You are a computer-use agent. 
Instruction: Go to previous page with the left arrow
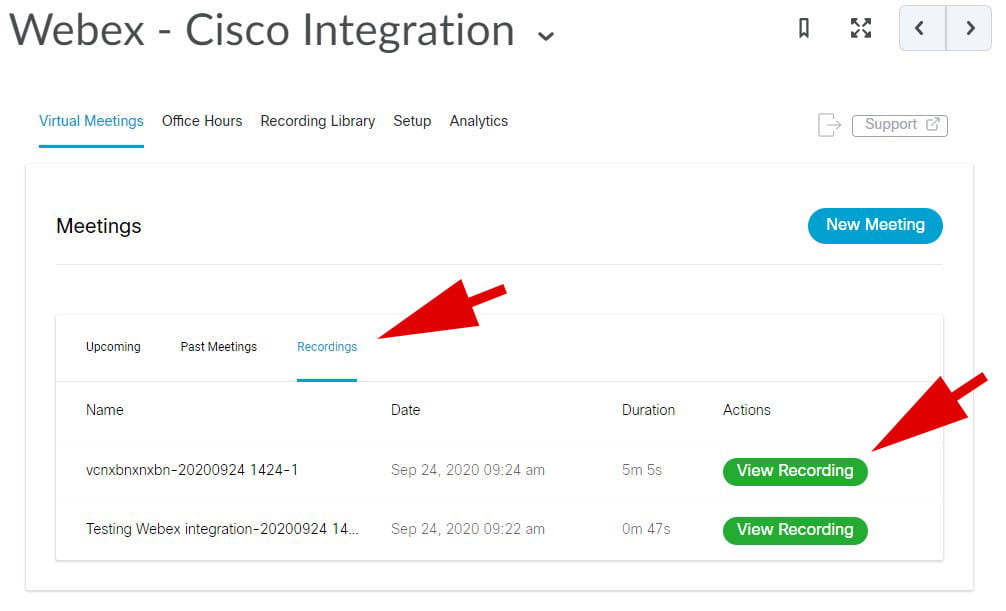(921, 29)
